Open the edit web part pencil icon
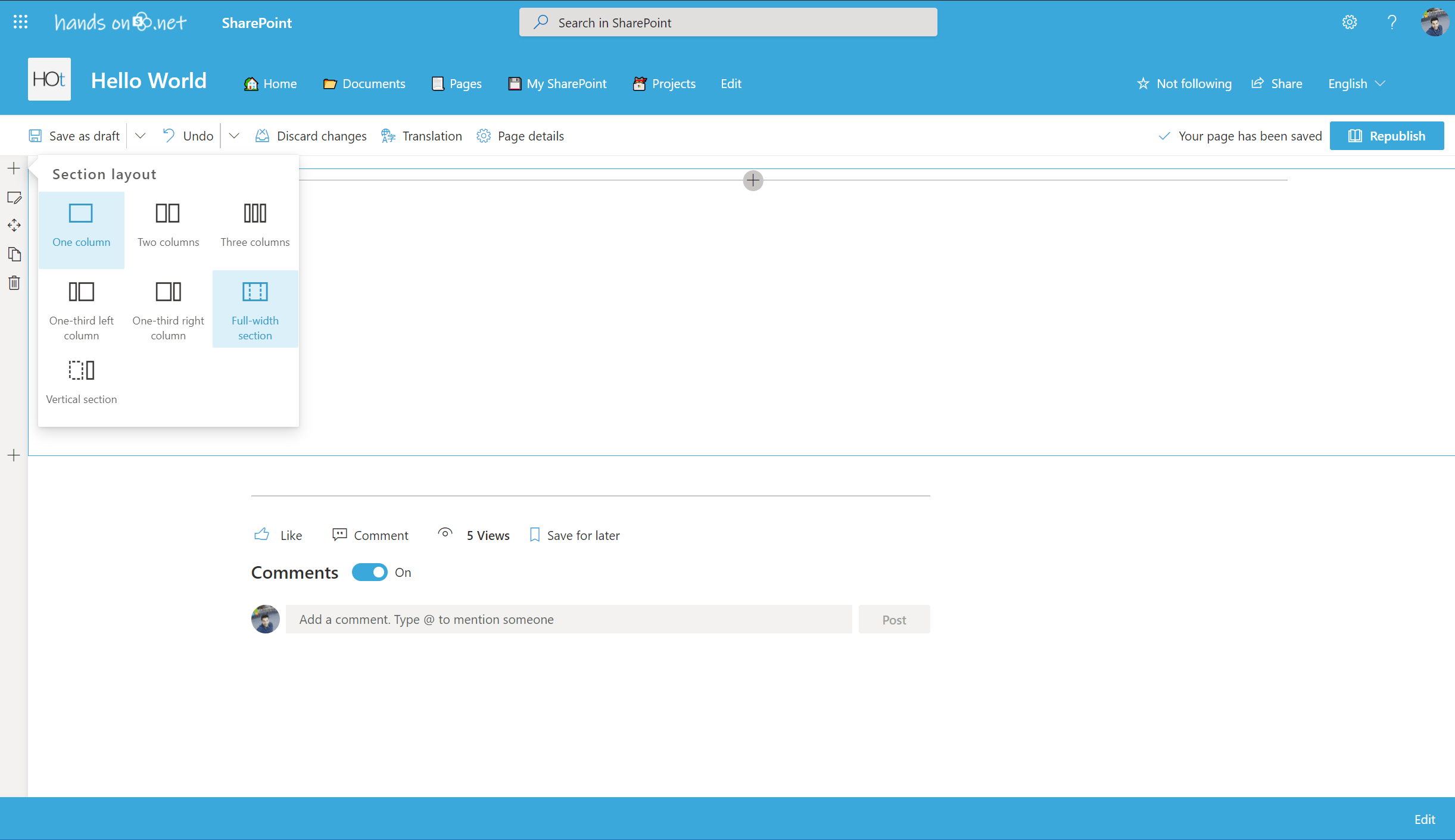 [14, 197]
